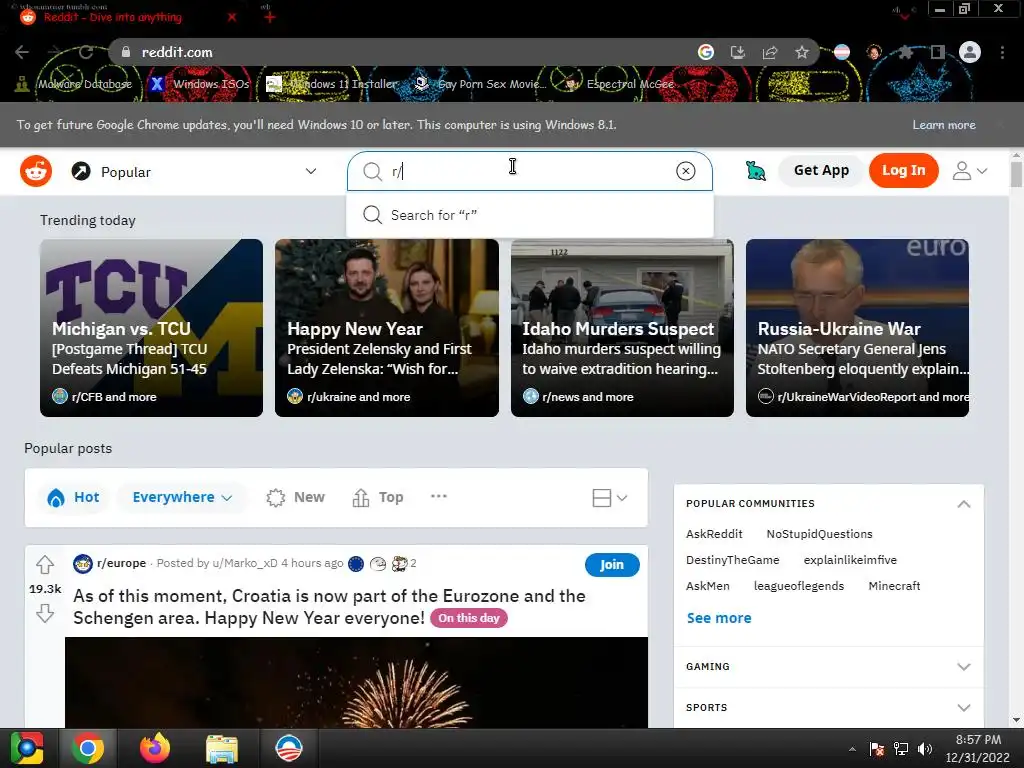Open the Croatia Eurozone post title
Viewport: 1024px width, 768px height.
[x=329, y=607]
